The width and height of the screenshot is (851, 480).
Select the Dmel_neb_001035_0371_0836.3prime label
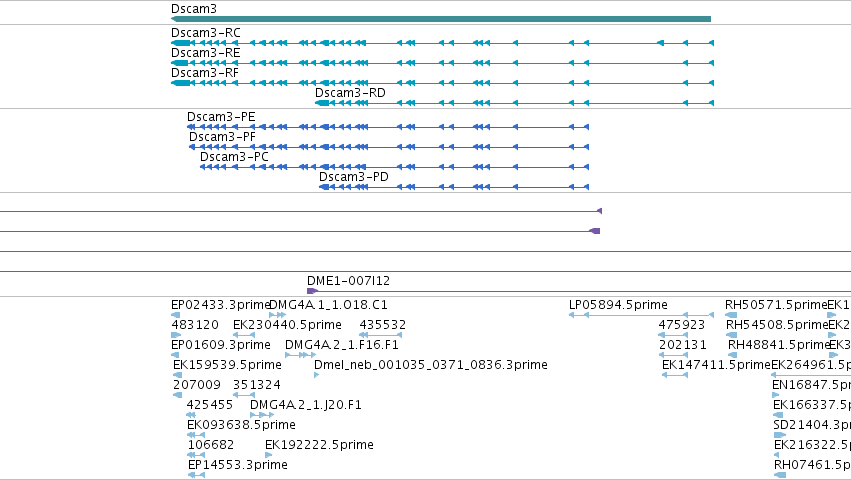point(431,365)
